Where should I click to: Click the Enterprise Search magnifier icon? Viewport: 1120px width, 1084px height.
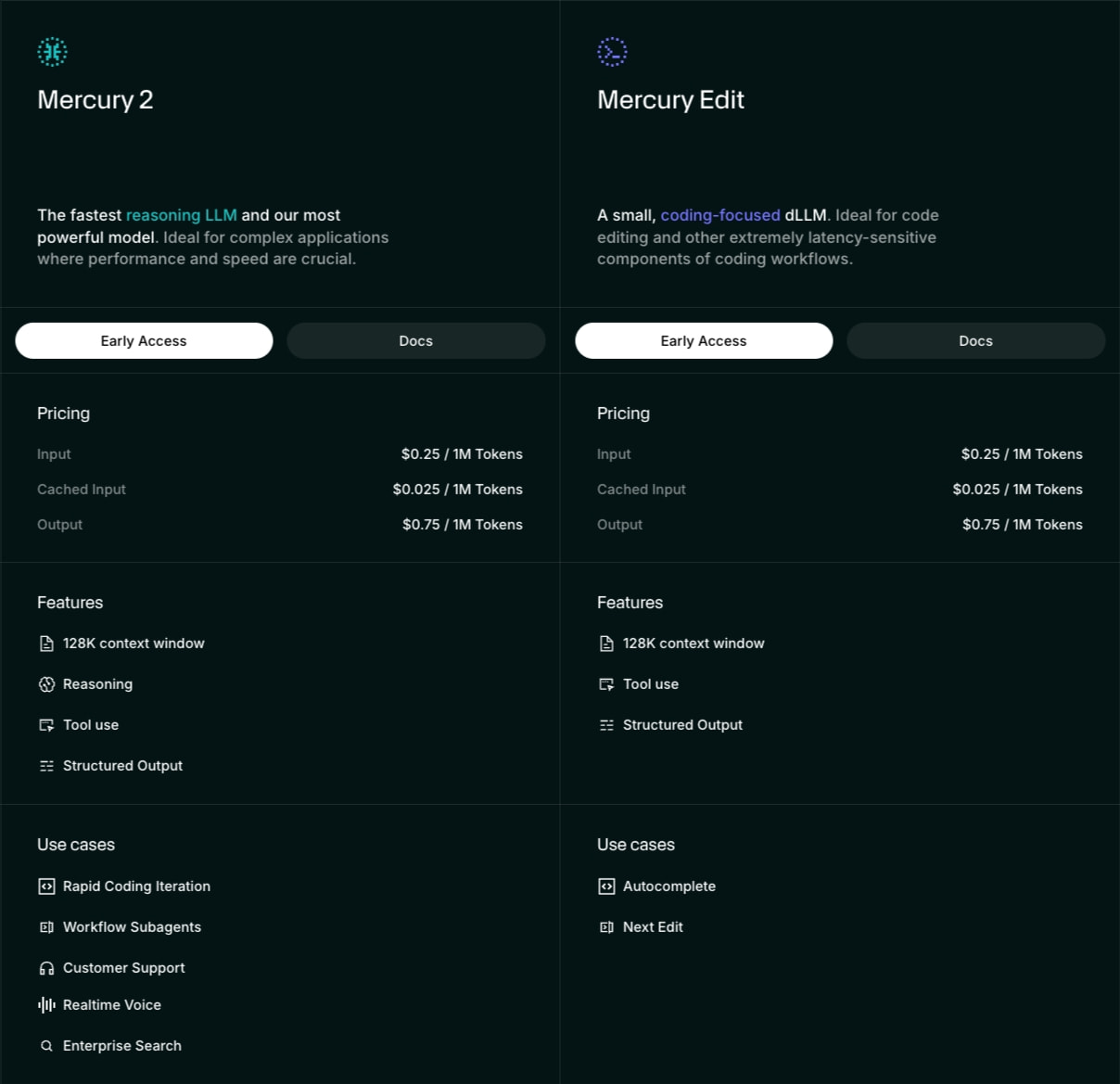(x=46, y=1046)
